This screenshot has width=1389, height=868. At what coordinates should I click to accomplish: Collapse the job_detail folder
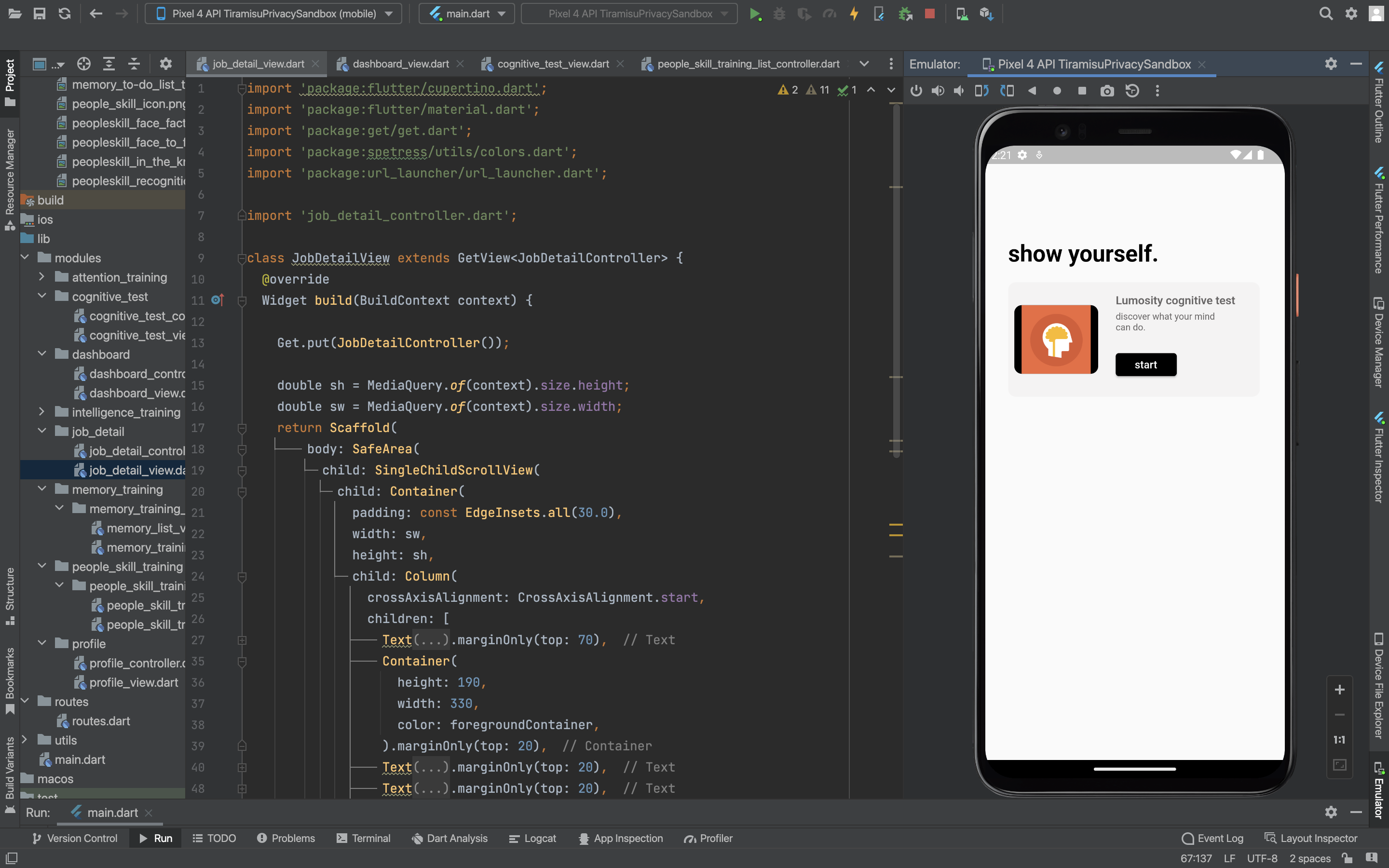[41, 432]
